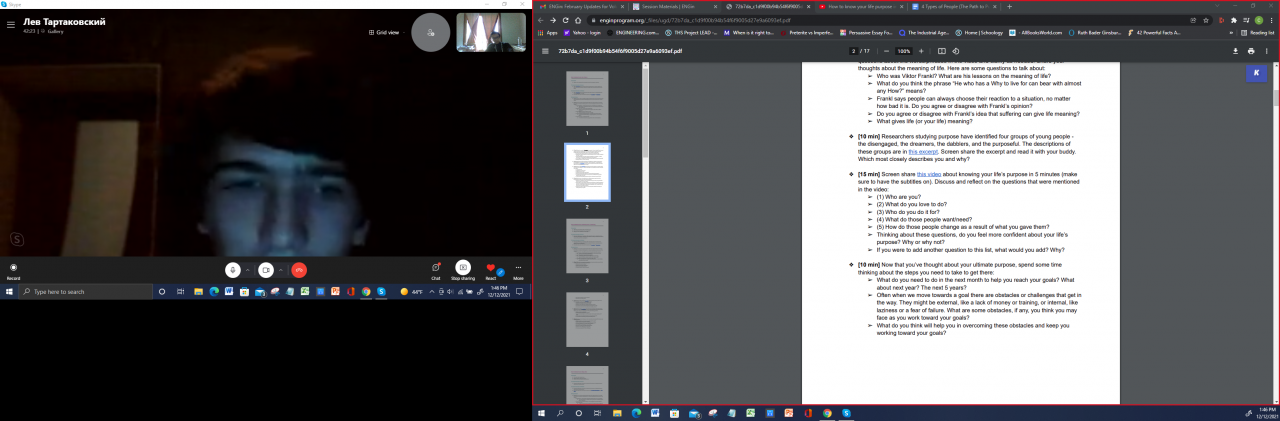The image size is (1280, 421).
Task: Open the More options in Skype call
Action: [518, 268]
